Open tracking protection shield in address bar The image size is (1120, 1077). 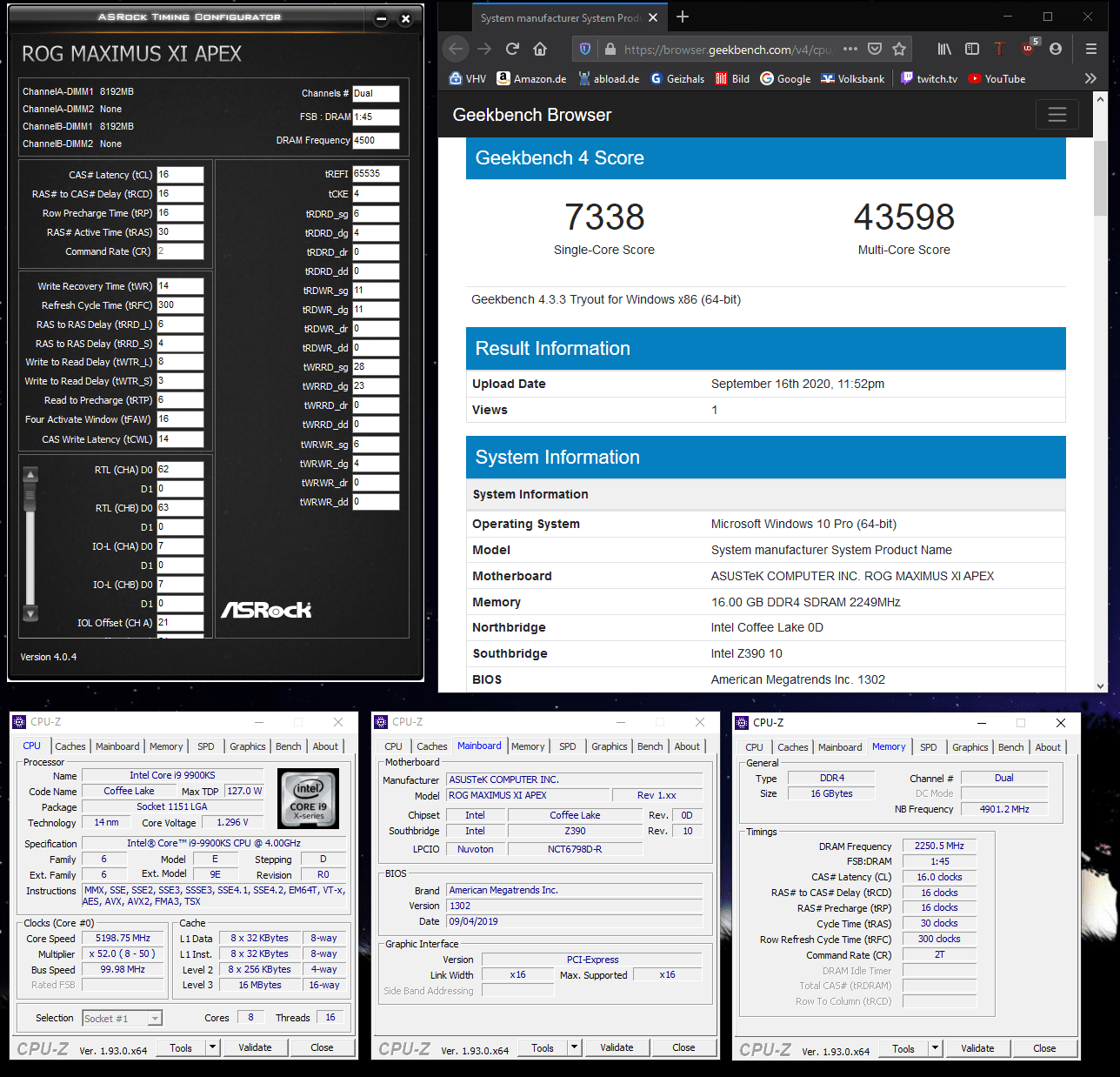point(585,49)
